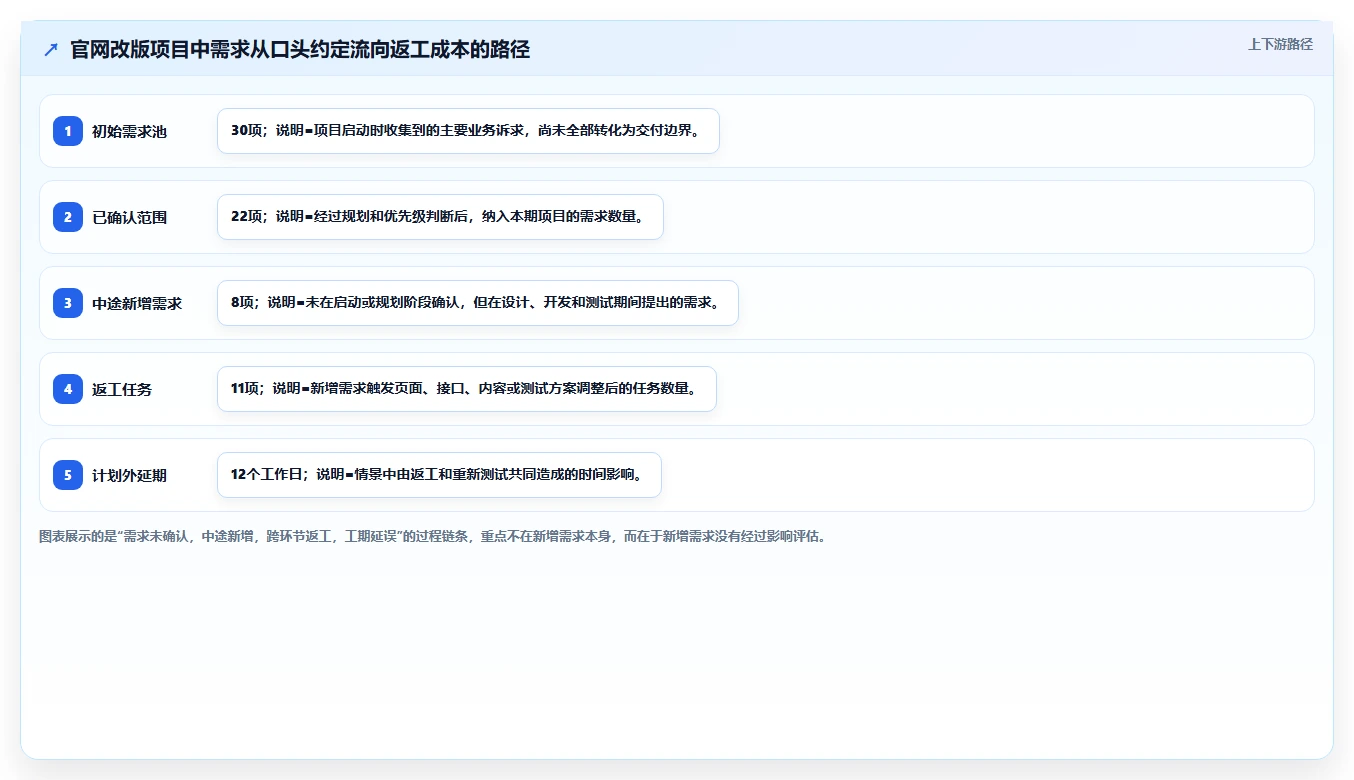Click the arrow icon beside the title
Viewport: 1354px width, 780px height.
(51, 50)
